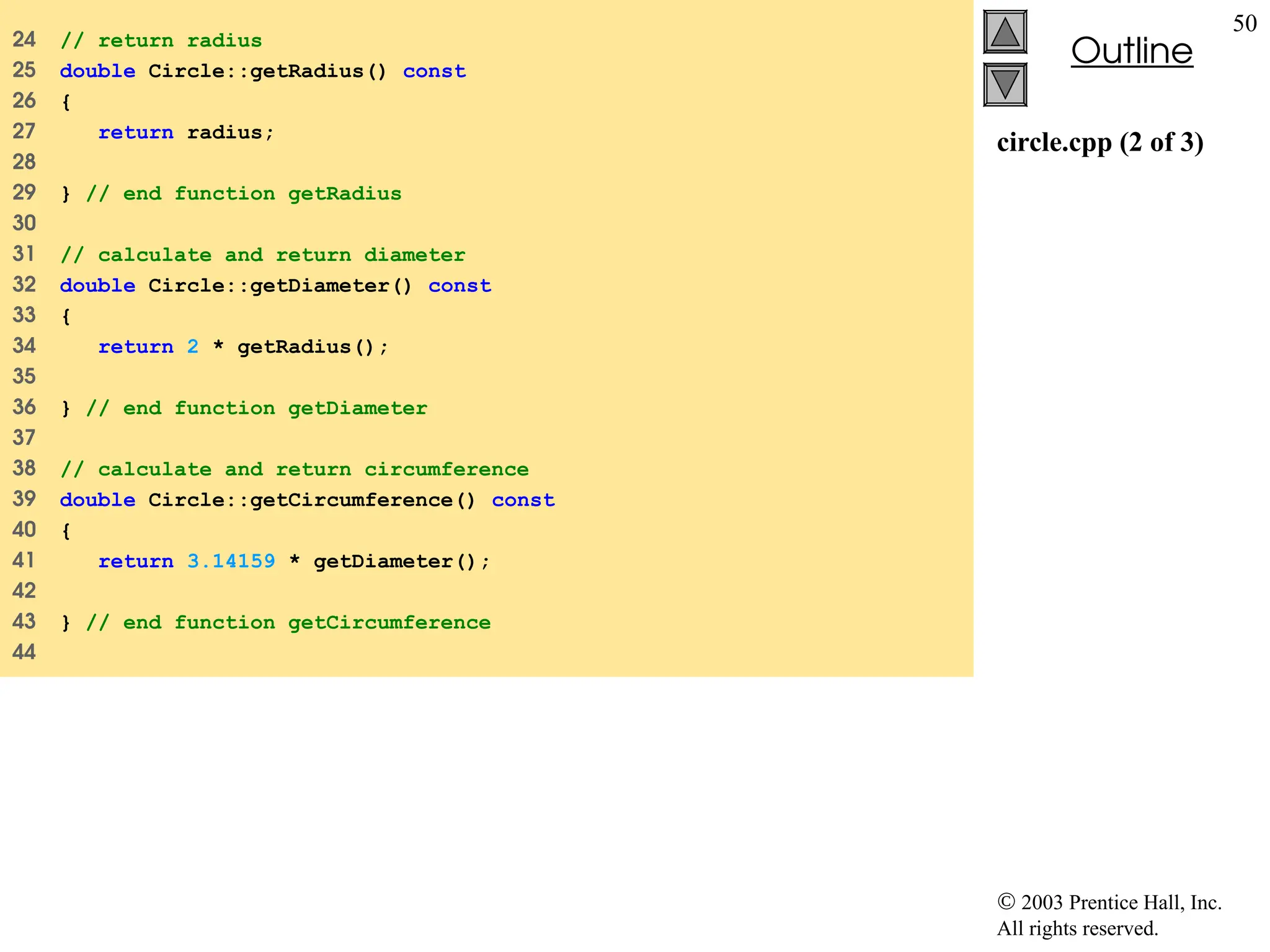1270x952 pixels.
Task: Select the slide number 50
Action: tap(1245, 24)
